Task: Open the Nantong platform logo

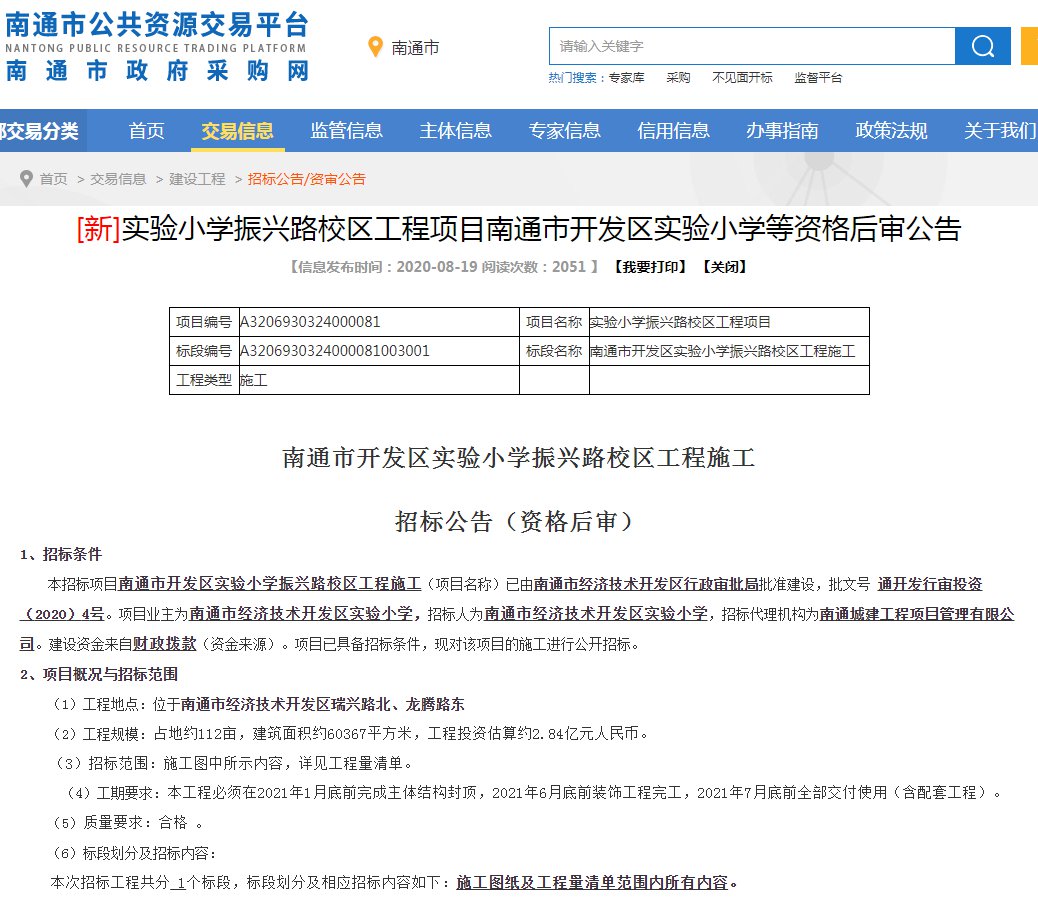Action: [157, 46]
